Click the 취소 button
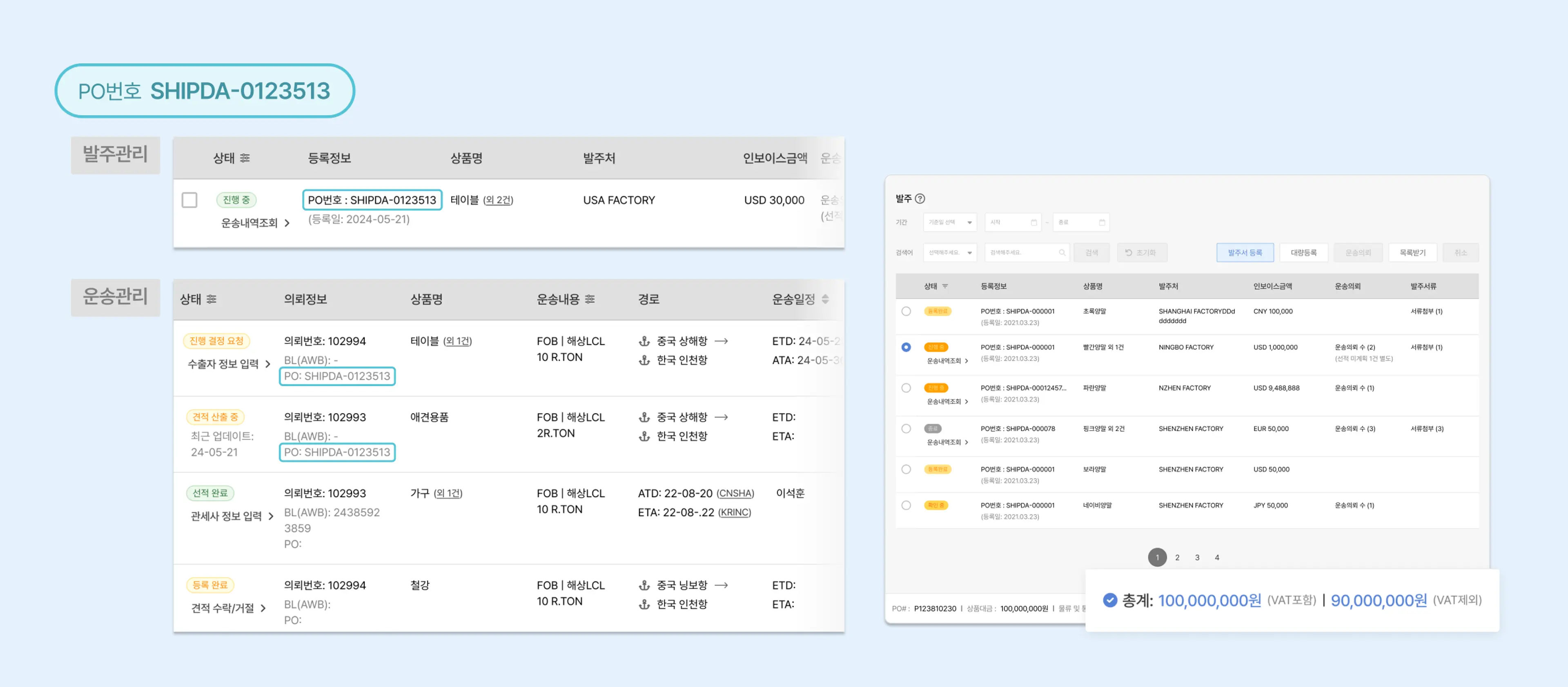Screen dimensions: 1568x687 point(1460,253)
